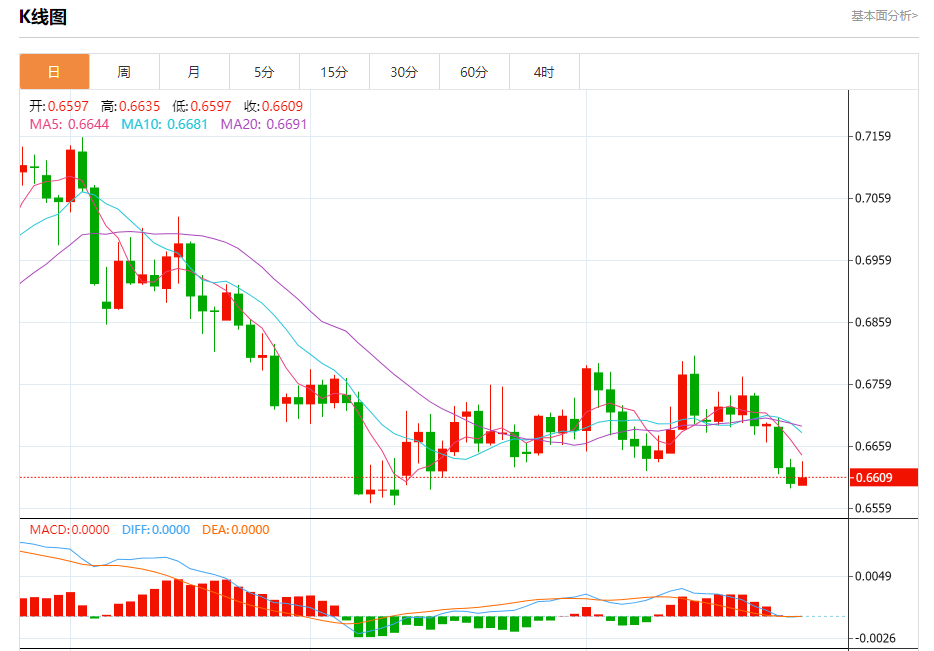This screenshot has width=934, height=651.
Task: Click the 低:0.6597 low price value
Action: click(x=201, y=107)
